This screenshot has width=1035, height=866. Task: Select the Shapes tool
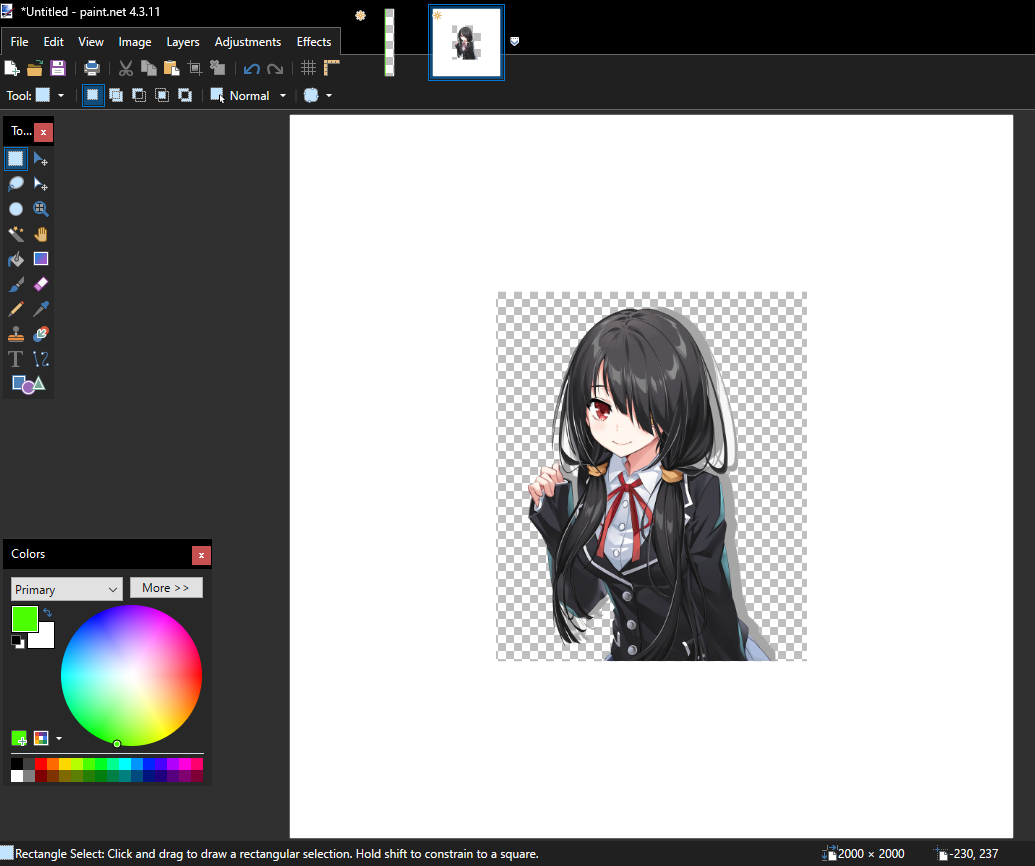(28, 384)
